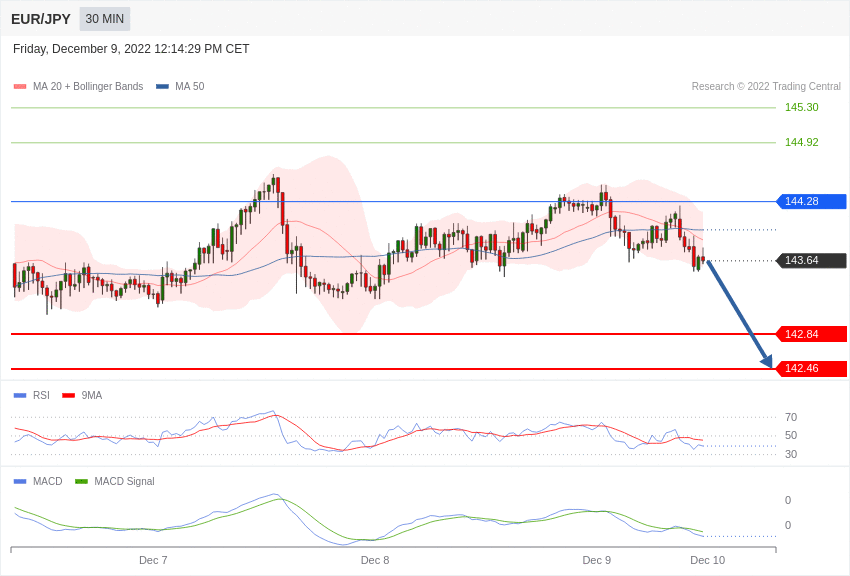Click the 'MA 50' legend label
Image resolution: width=850 pixels, height=576 pixels.
pos(189,86)
